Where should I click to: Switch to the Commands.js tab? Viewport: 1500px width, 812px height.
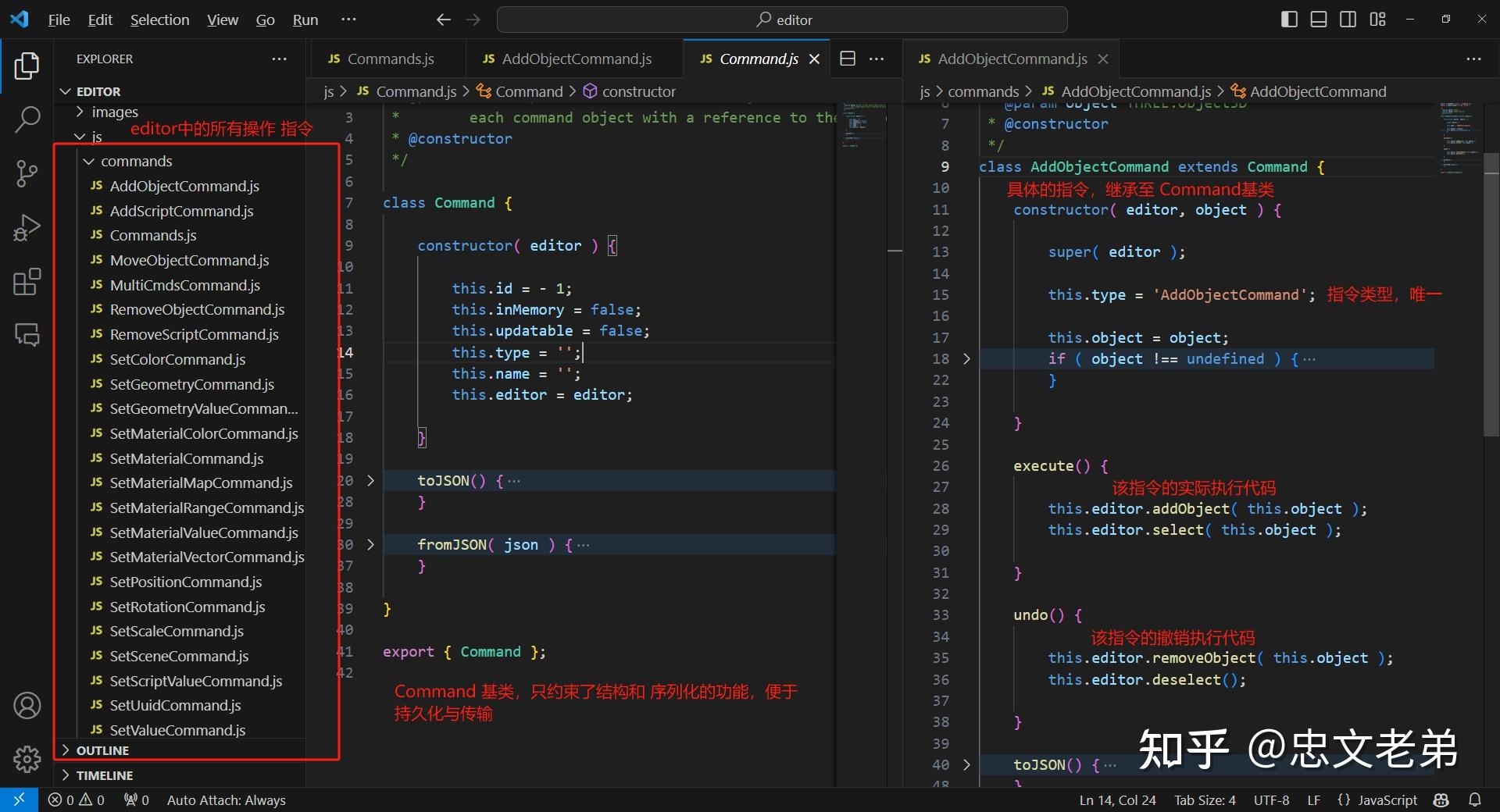(390, 59)
